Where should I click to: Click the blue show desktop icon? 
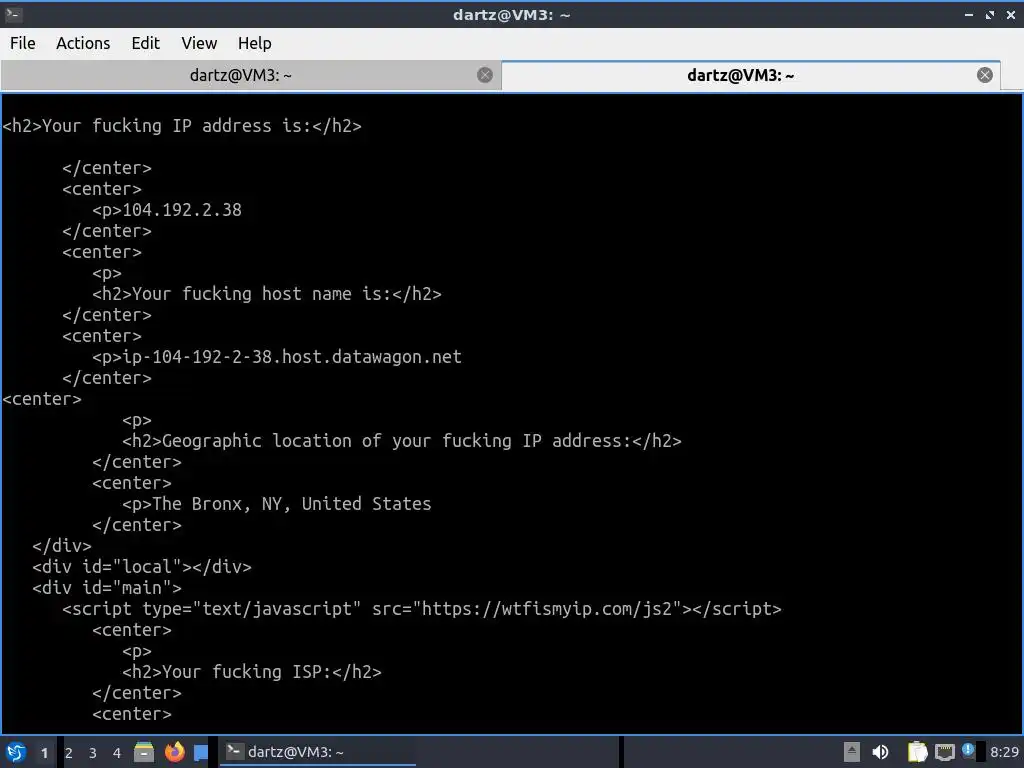201,752
